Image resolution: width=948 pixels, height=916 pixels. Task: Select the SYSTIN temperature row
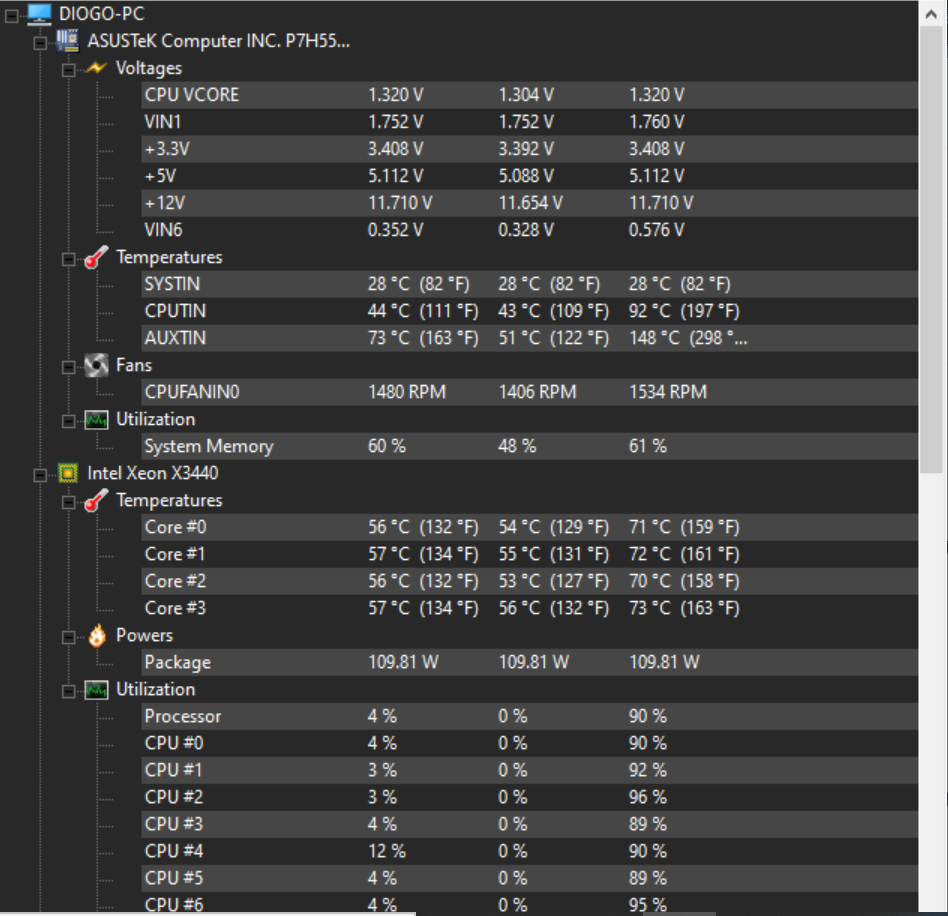tap(530, 284)
